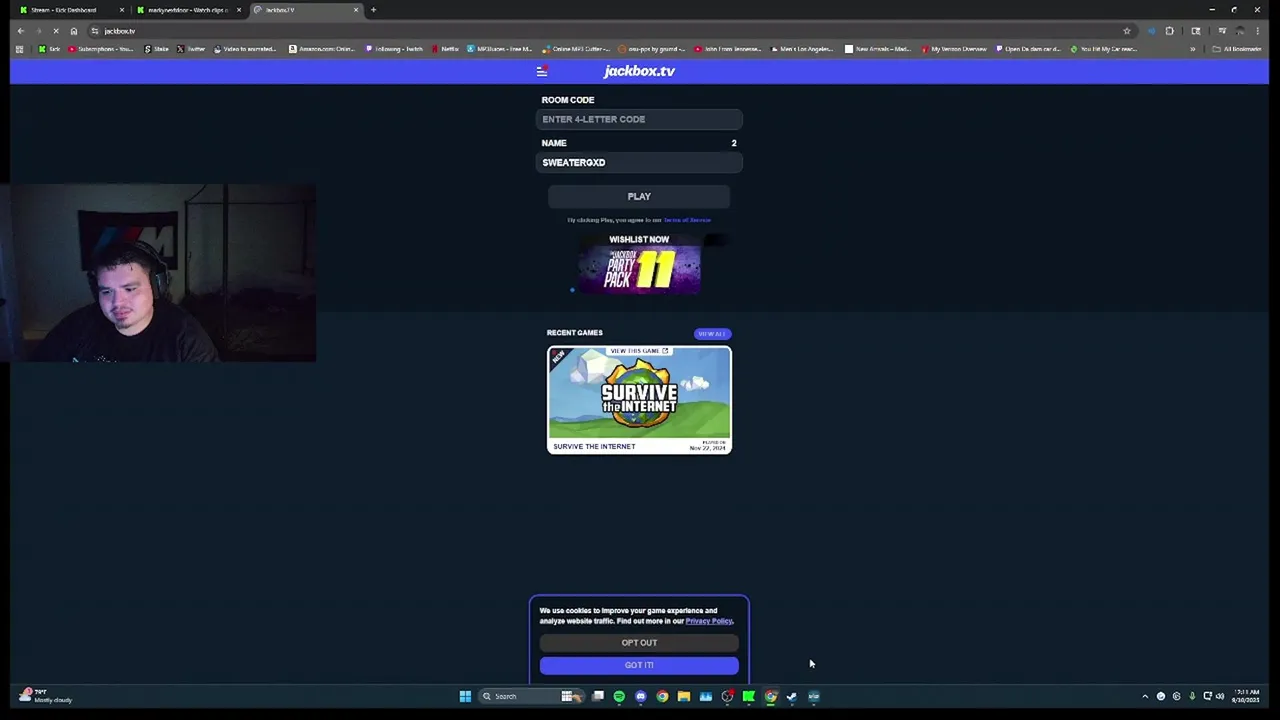Switch to the Watch clips Kick tab
Image resolution: width=1280 pixels, height=720 pixels.
pyautogui.click(x=188, y=10)
